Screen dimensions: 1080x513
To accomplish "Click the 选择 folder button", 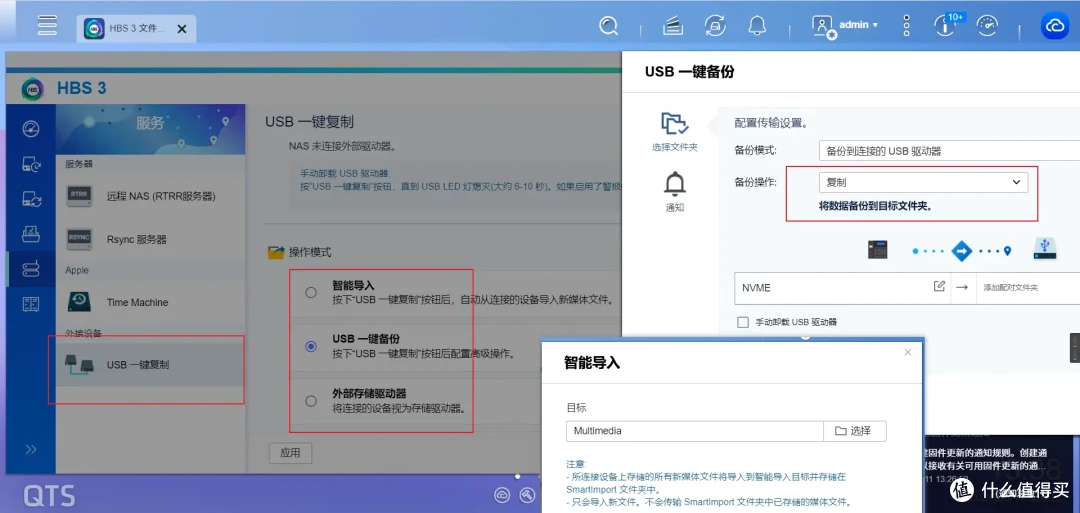I will (x=855, y=431).
